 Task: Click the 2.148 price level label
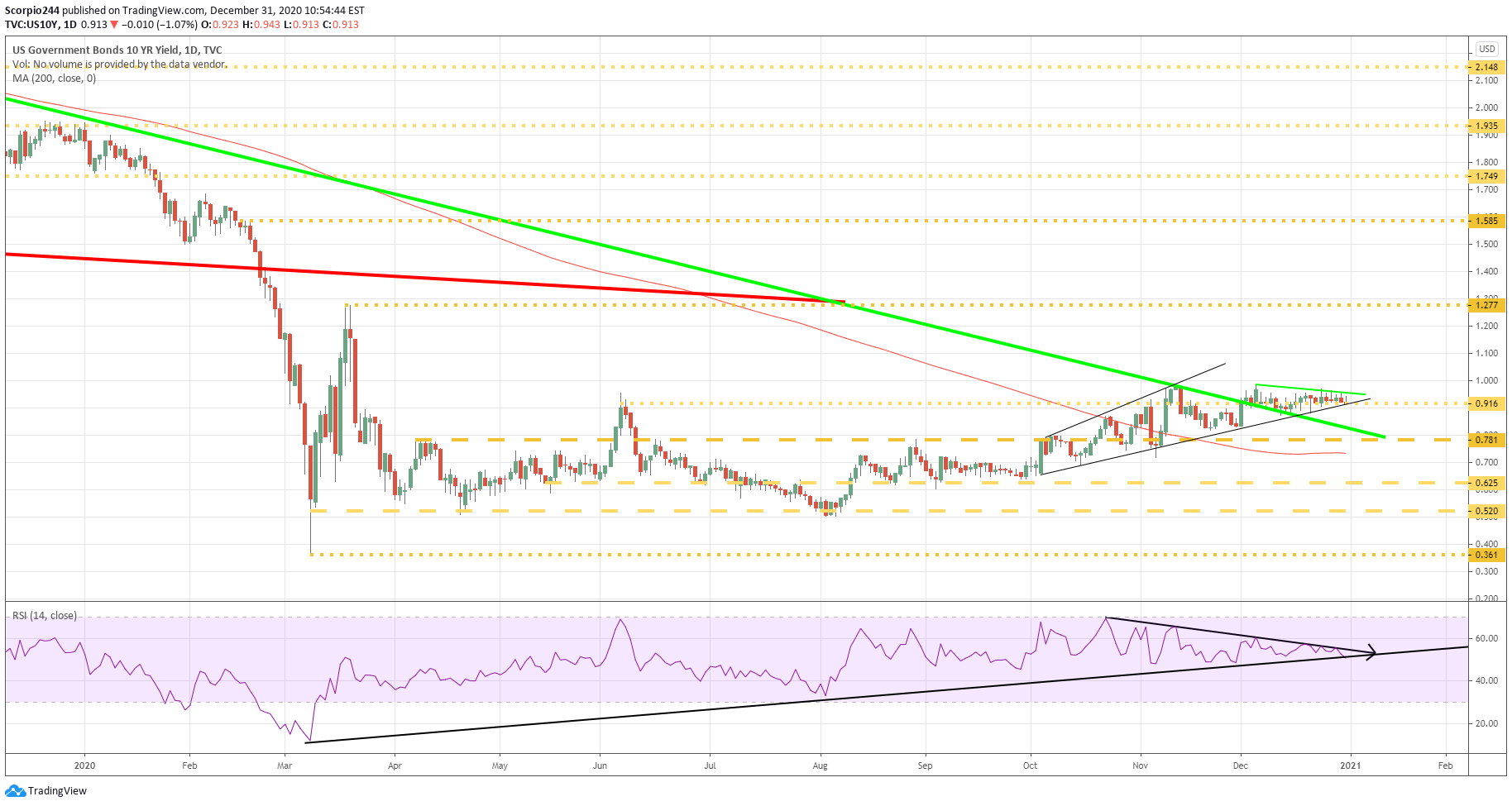(1486, 67)
